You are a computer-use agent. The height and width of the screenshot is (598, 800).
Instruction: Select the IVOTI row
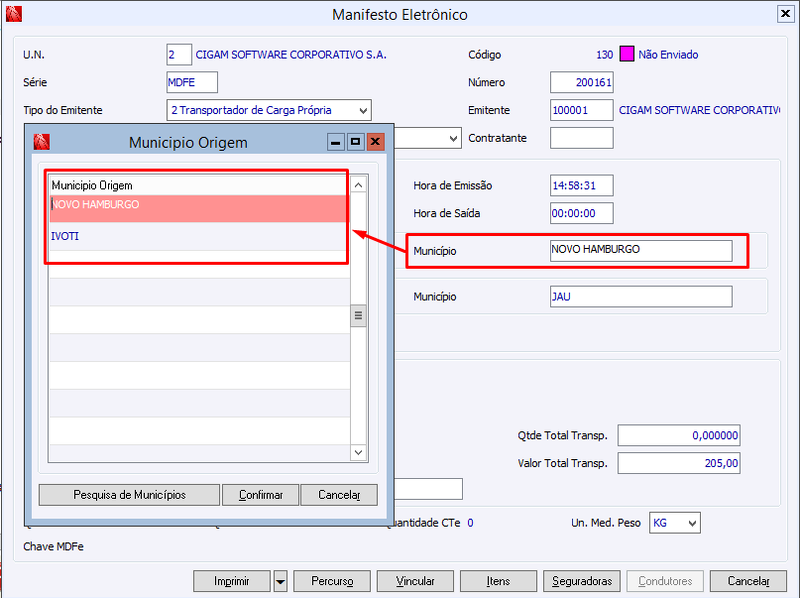click(x=199, y=236)
